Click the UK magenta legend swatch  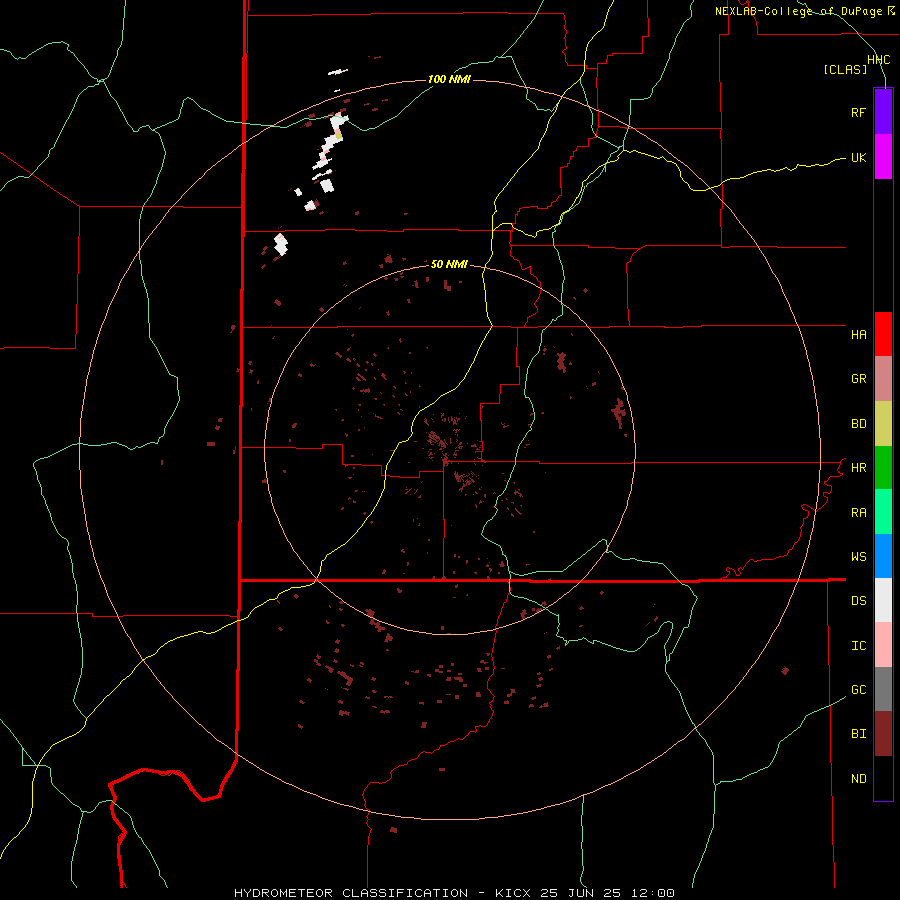pyautogui.click(x=883, y=157)
